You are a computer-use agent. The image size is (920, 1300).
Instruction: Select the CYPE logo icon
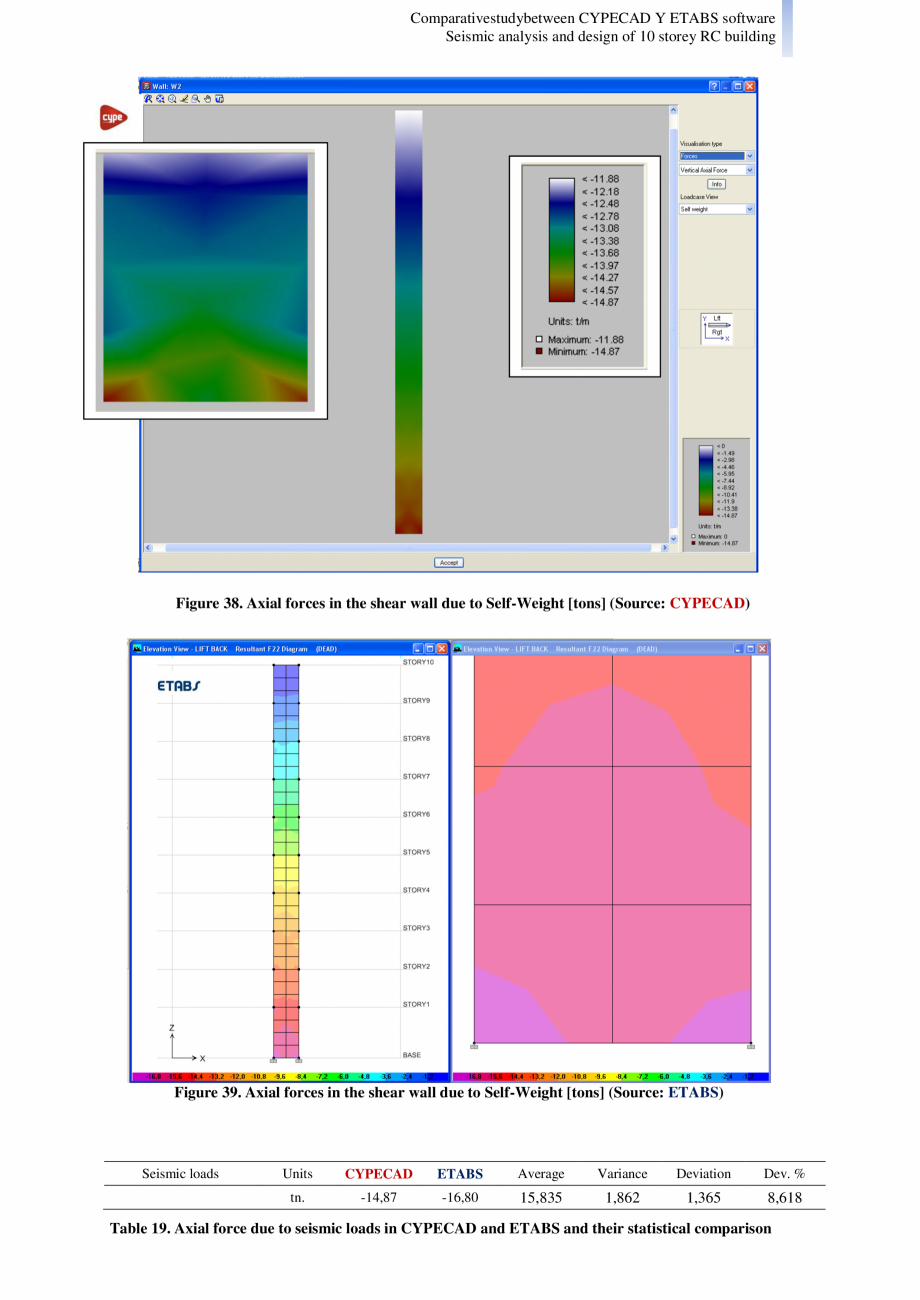[112, 117]
